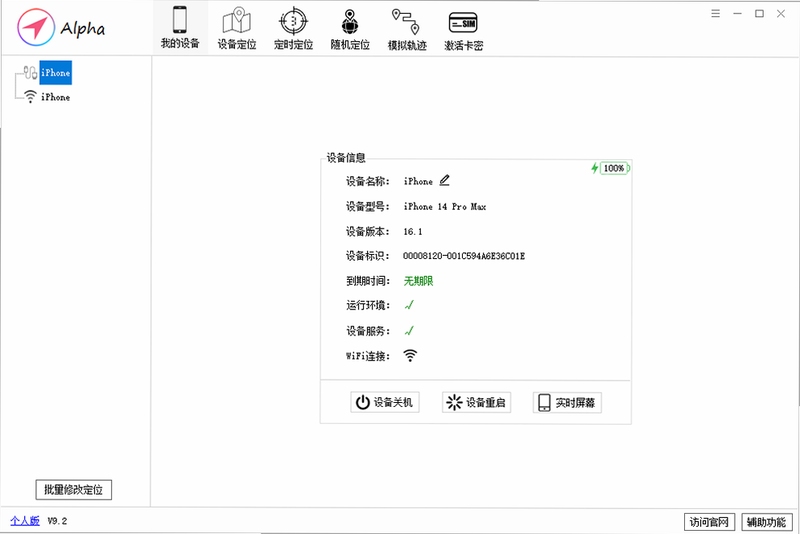The height and width of the screenshot is (534, 800).
Task: Maximize the application window
Action: pos(759,14)
